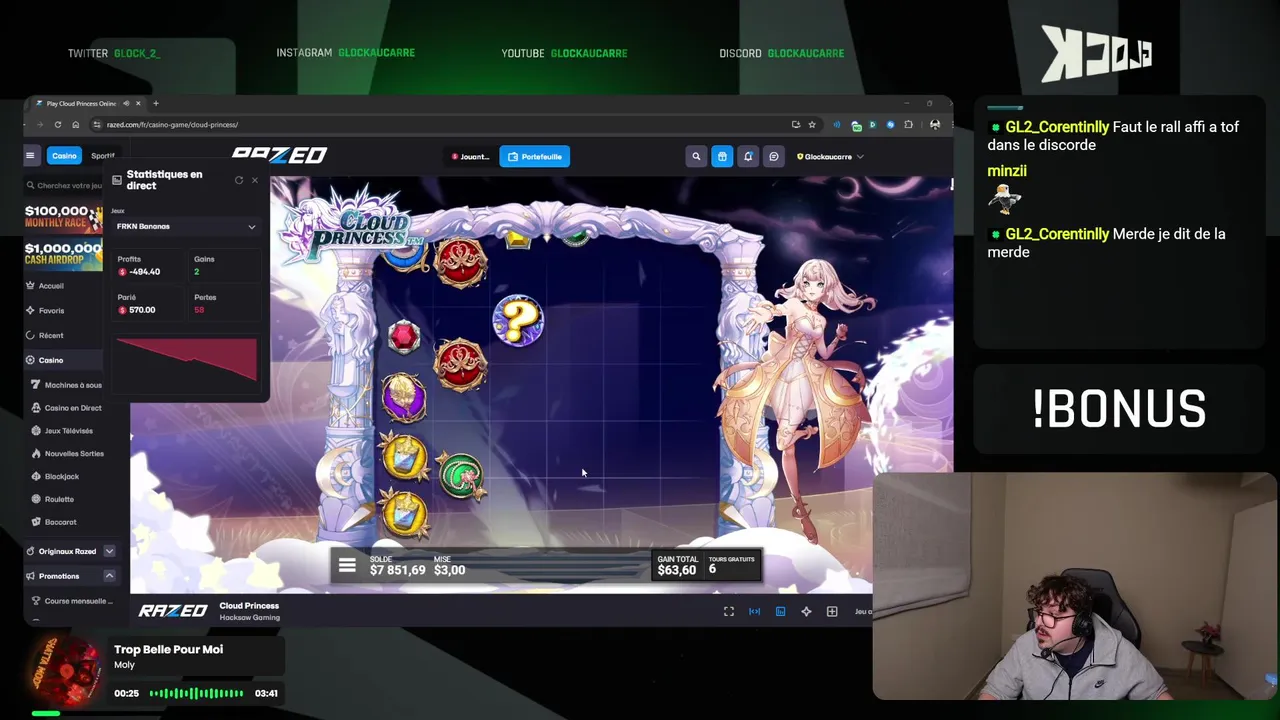The image size is (1280, 720).
Task: Expand Originaux Razed section
Action: 109,551
